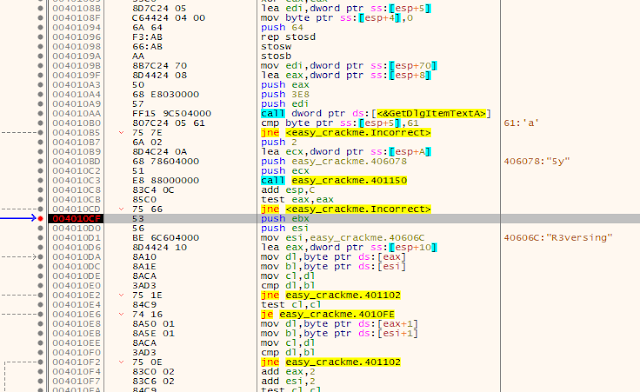This screenshot has height=392, width=640.
Task: Select the je easy_crackme.4010FE instruction
Action: pyautogui.click(x=328, y=314)
